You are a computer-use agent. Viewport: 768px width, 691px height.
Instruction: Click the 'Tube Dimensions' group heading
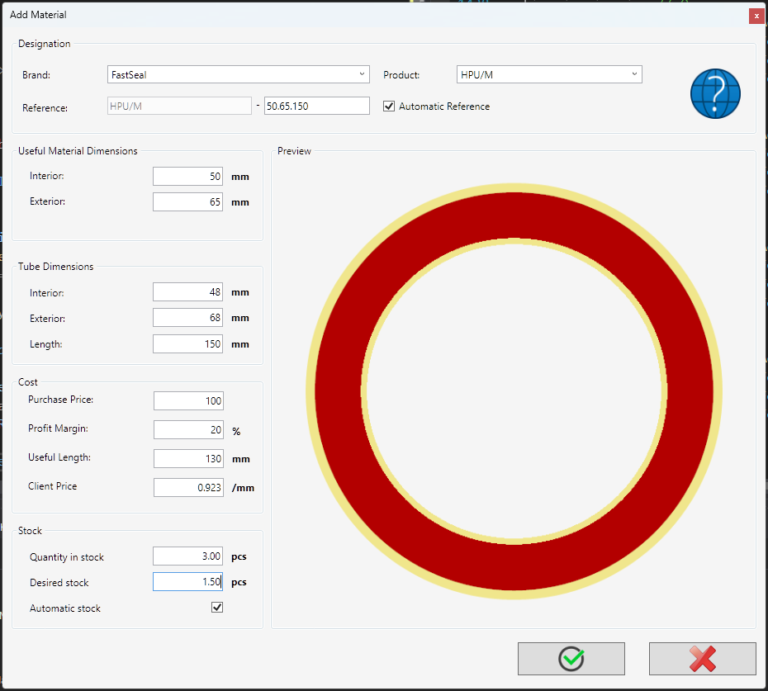click(55, 266)
